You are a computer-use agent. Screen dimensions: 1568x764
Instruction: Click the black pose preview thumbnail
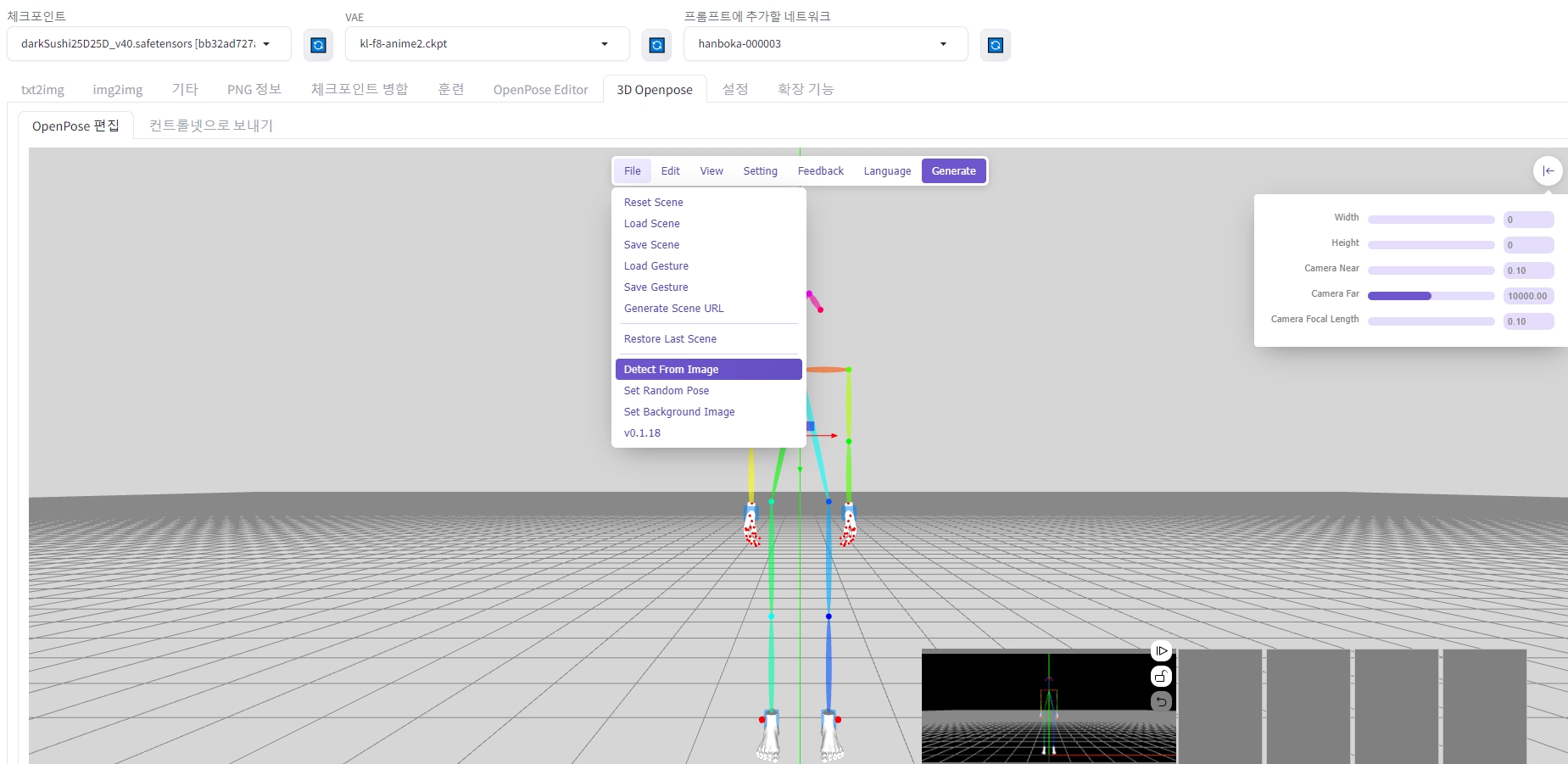pyautogui.click(x=1048, y=705)
